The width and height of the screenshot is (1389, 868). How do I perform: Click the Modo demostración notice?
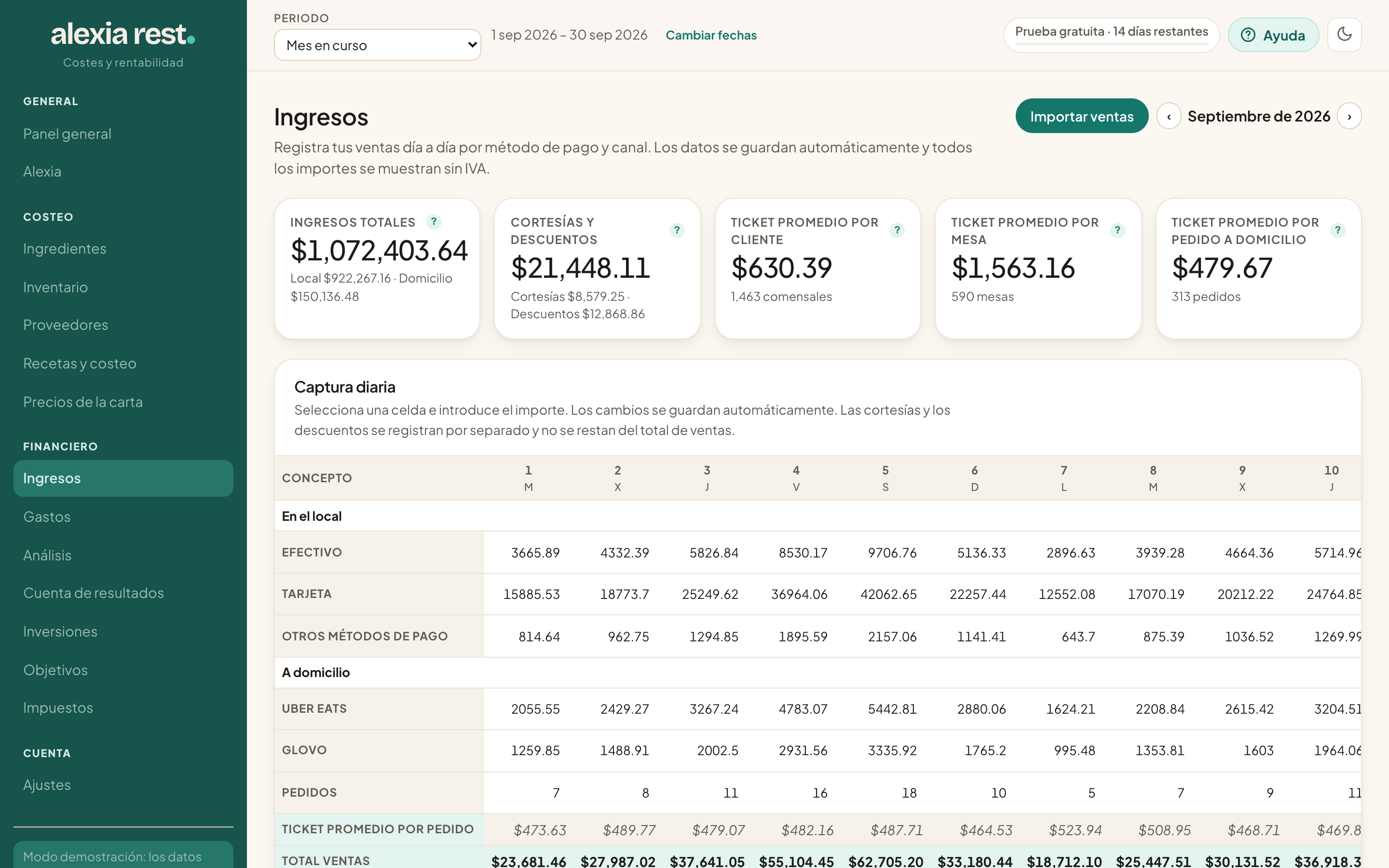[123, 855]
